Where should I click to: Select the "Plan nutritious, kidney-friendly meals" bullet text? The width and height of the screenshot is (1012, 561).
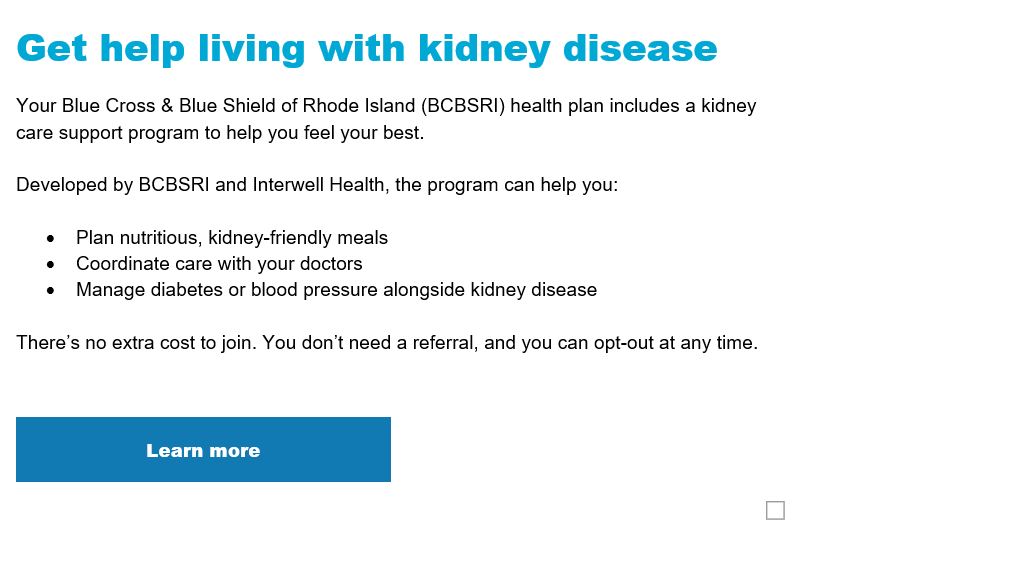pyautogui.click(x=231, y=238)
